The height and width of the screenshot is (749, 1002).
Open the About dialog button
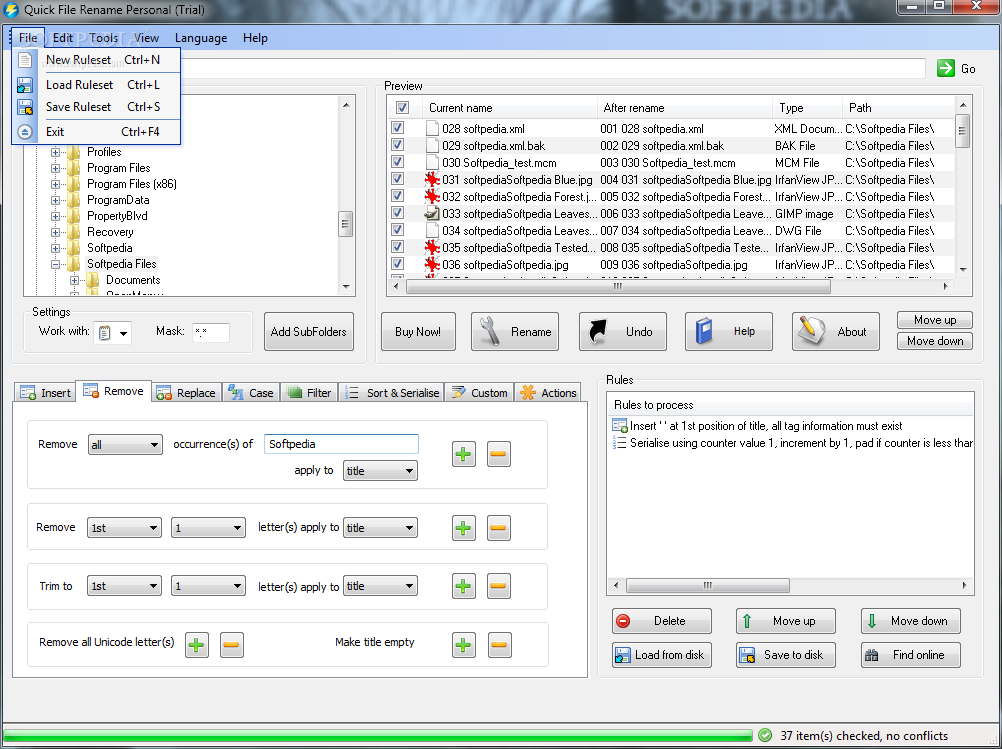point(835,332)
